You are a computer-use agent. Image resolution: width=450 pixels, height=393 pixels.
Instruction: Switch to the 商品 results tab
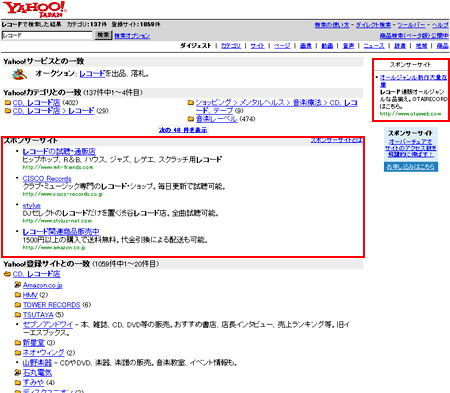click(x=443, y=46)
